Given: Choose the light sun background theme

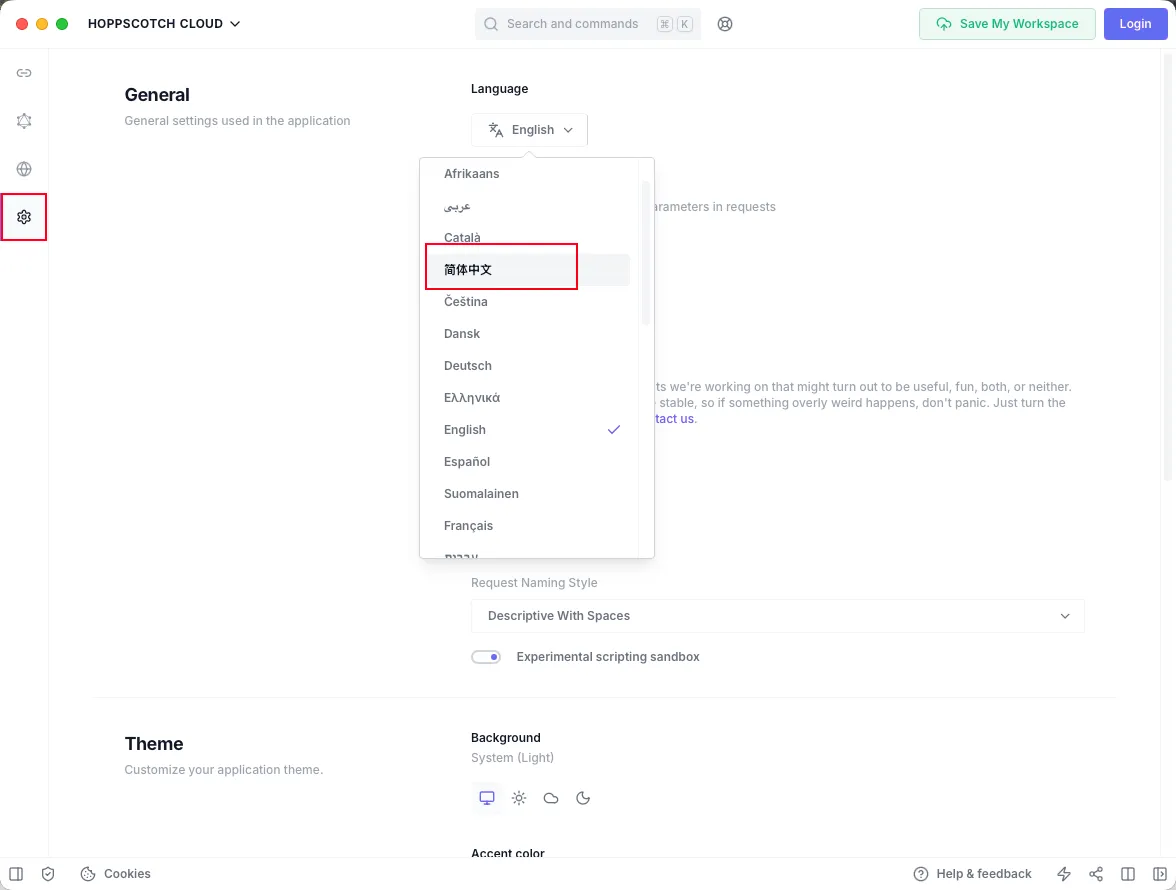Looking at the screenshot, I should [519, 798].
